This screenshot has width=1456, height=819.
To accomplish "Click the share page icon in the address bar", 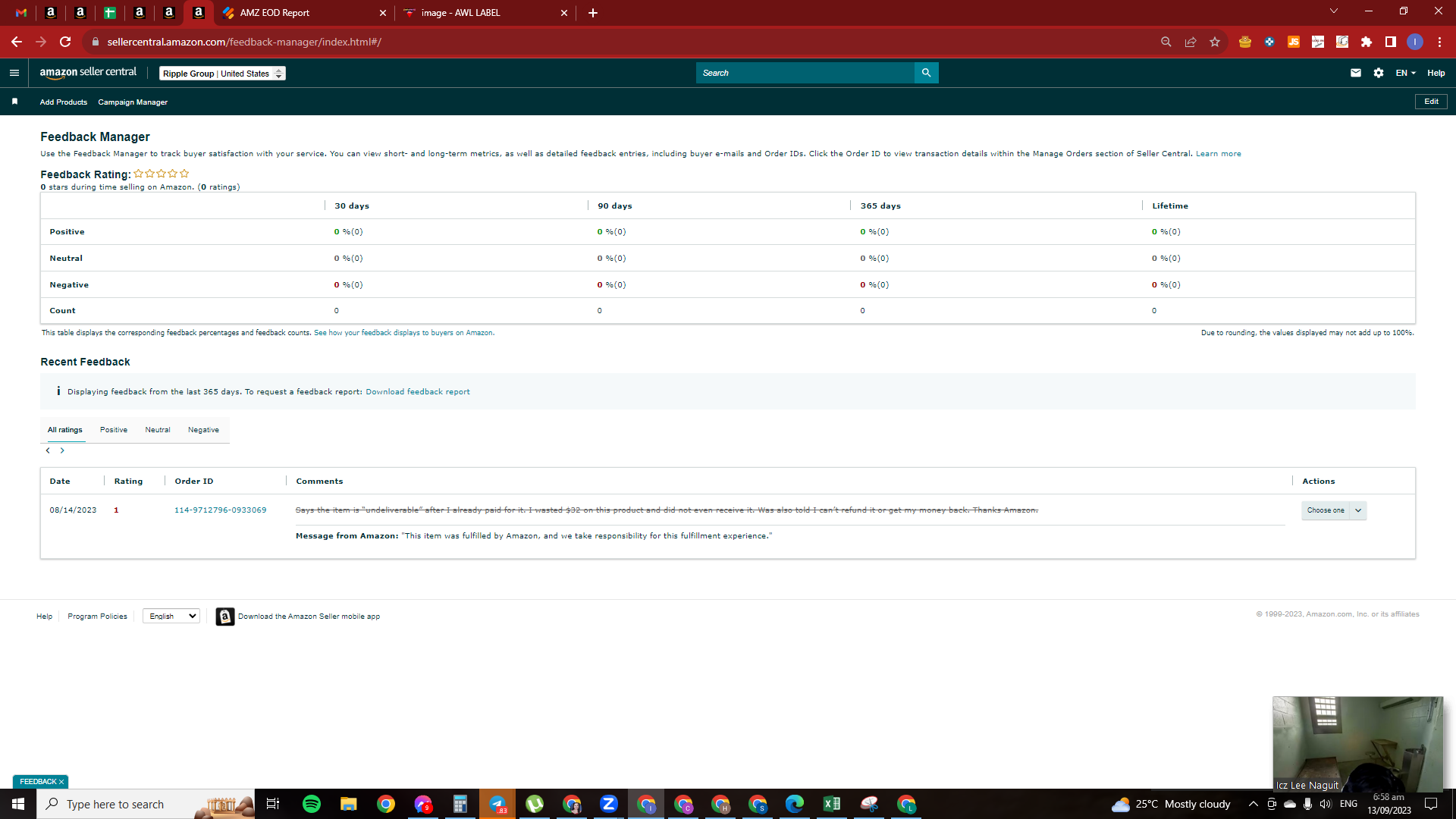I will [1191, 42].
